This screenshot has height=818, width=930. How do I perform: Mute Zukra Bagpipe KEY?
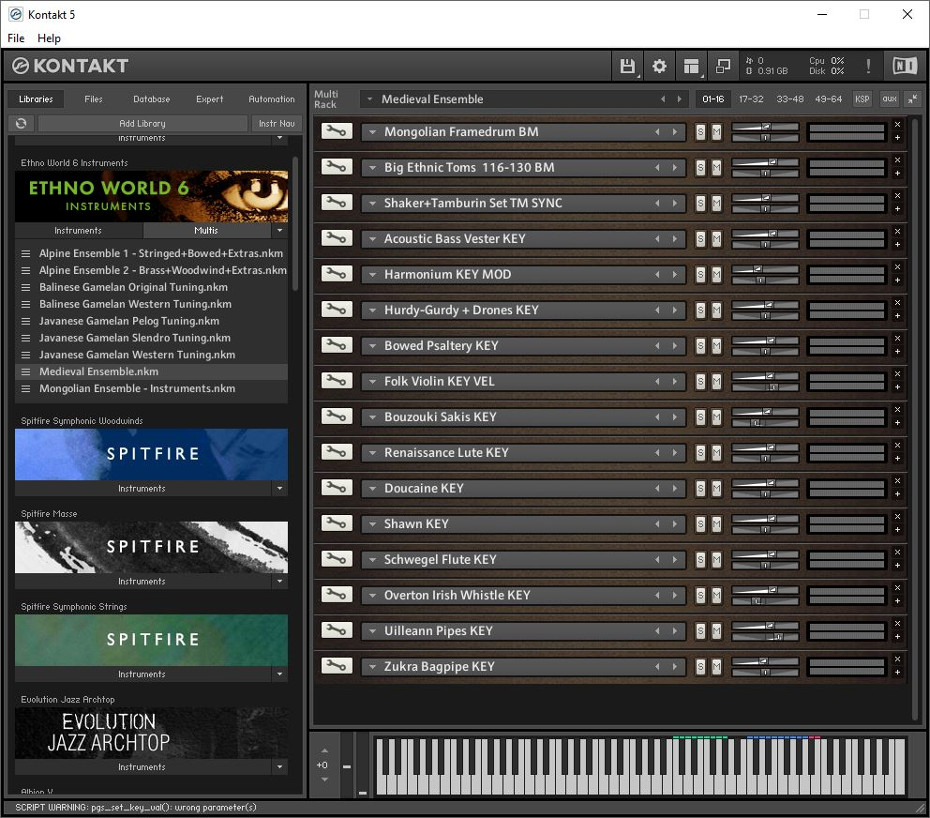point(716,666)
